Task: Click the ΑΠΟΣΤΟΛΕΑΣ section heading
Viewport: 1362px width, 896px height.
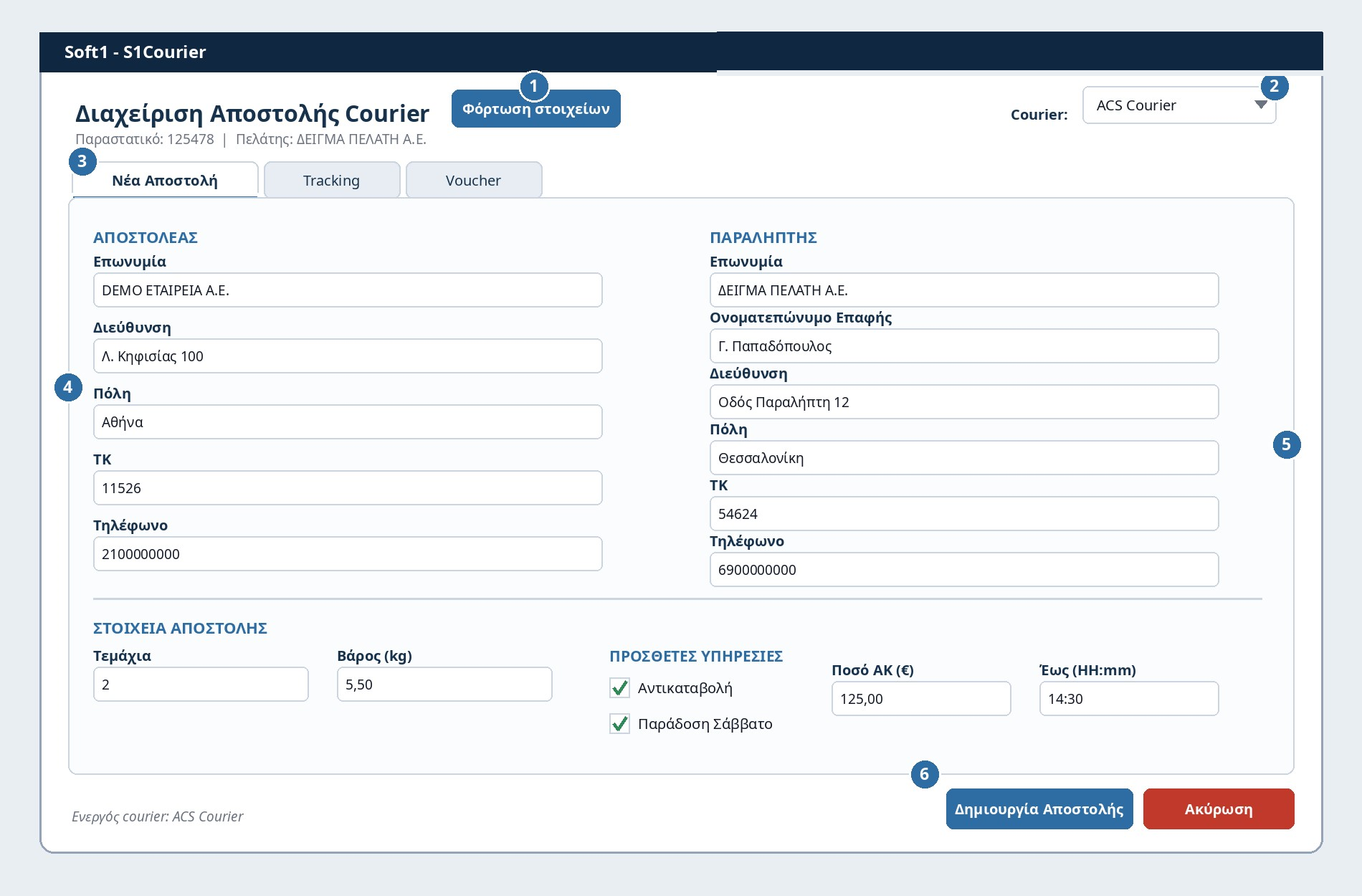Action: (146, 237)
